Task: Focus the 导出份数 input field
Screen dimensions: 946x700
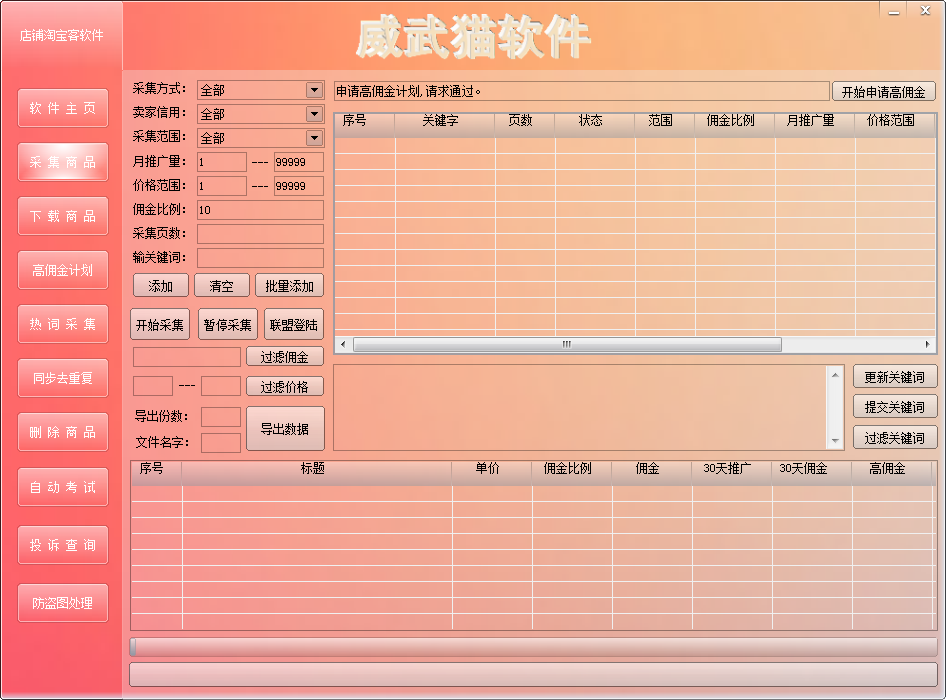Action: point(221,416)
